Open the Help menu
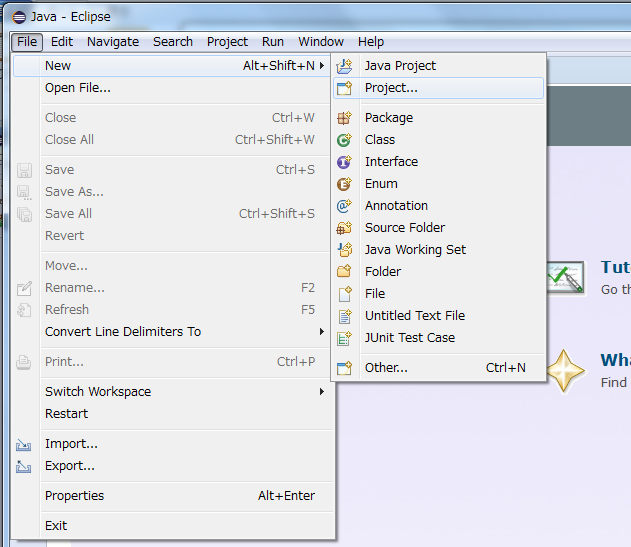This screenshot has width=631, height=547. click(371, 42)
